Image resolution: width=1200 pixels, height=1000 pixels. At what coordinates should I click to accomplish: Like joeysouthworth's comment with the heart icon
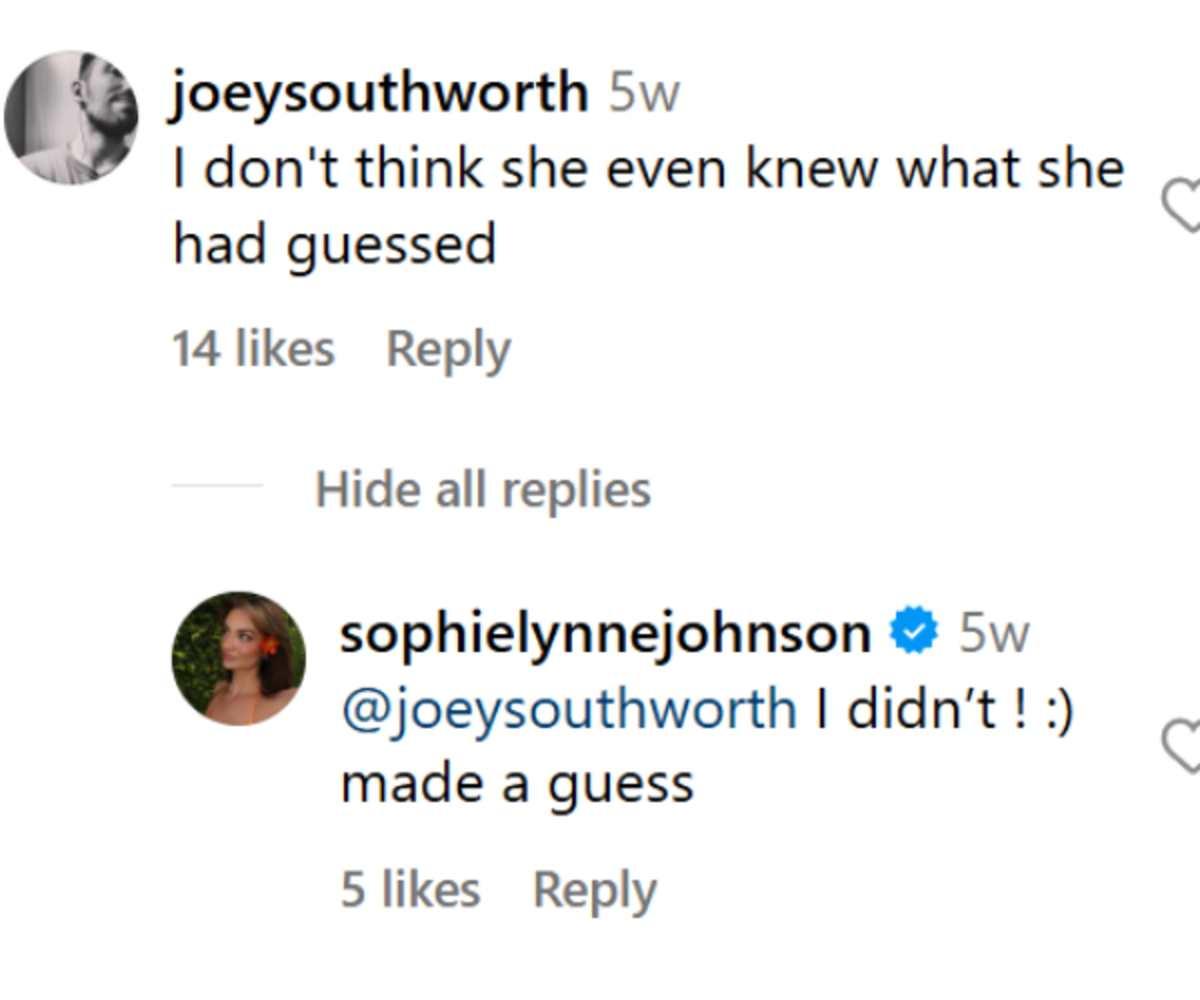point(1183,208)
